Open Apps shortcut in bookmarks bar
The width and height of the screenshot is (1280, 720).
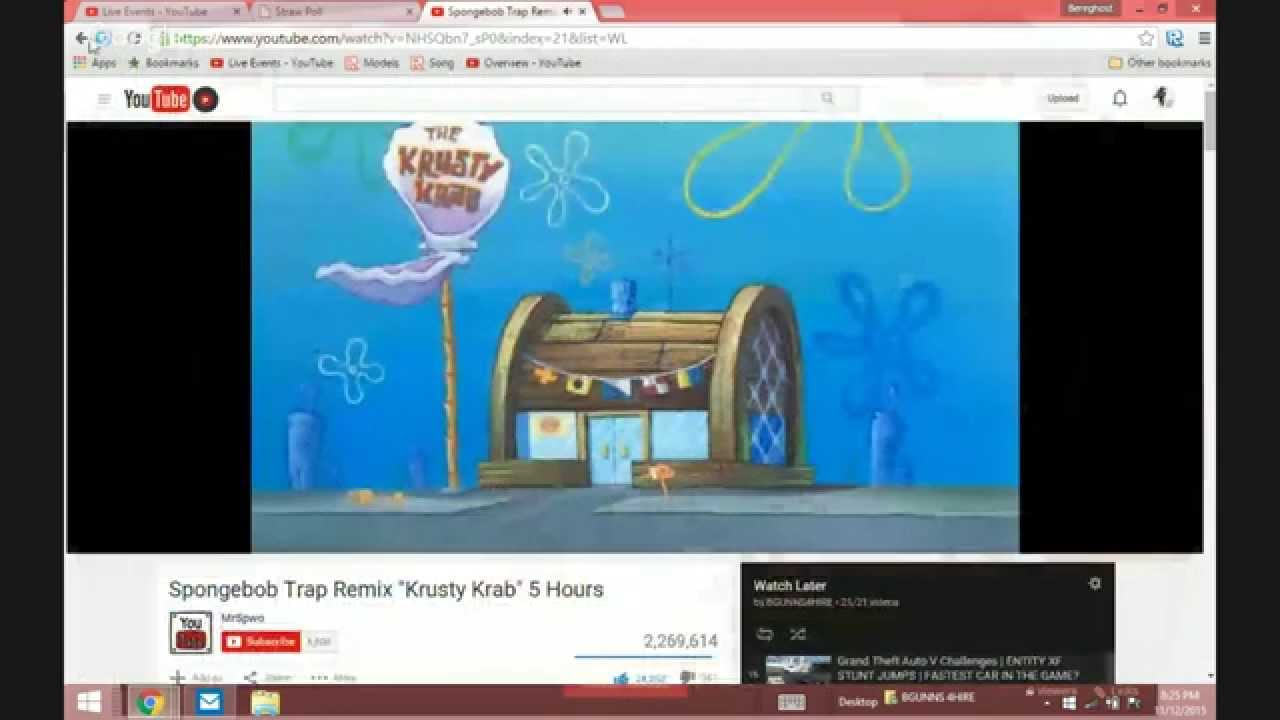[95, 62]
